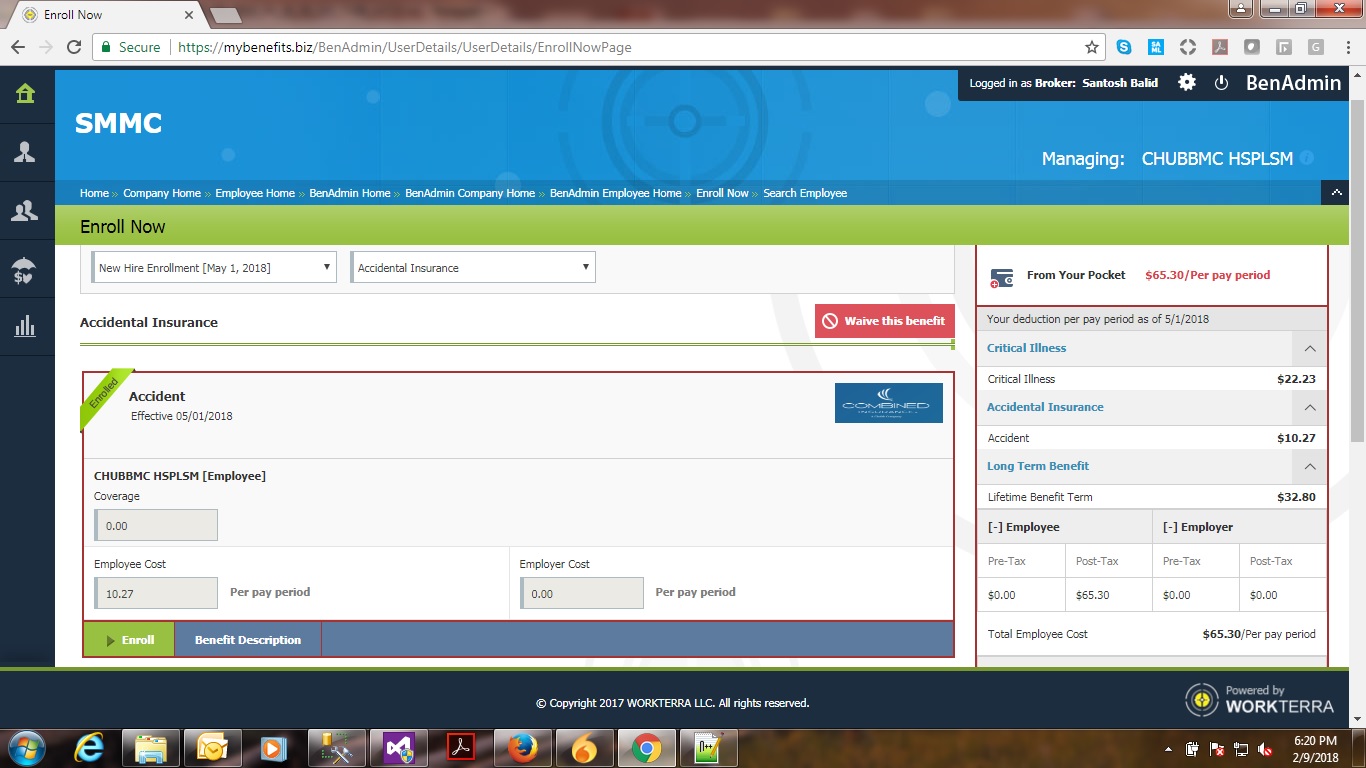Click the info icon beside CHUBBMC HSPLSM
The image size is (1366, 768).
pos(1307,158)
